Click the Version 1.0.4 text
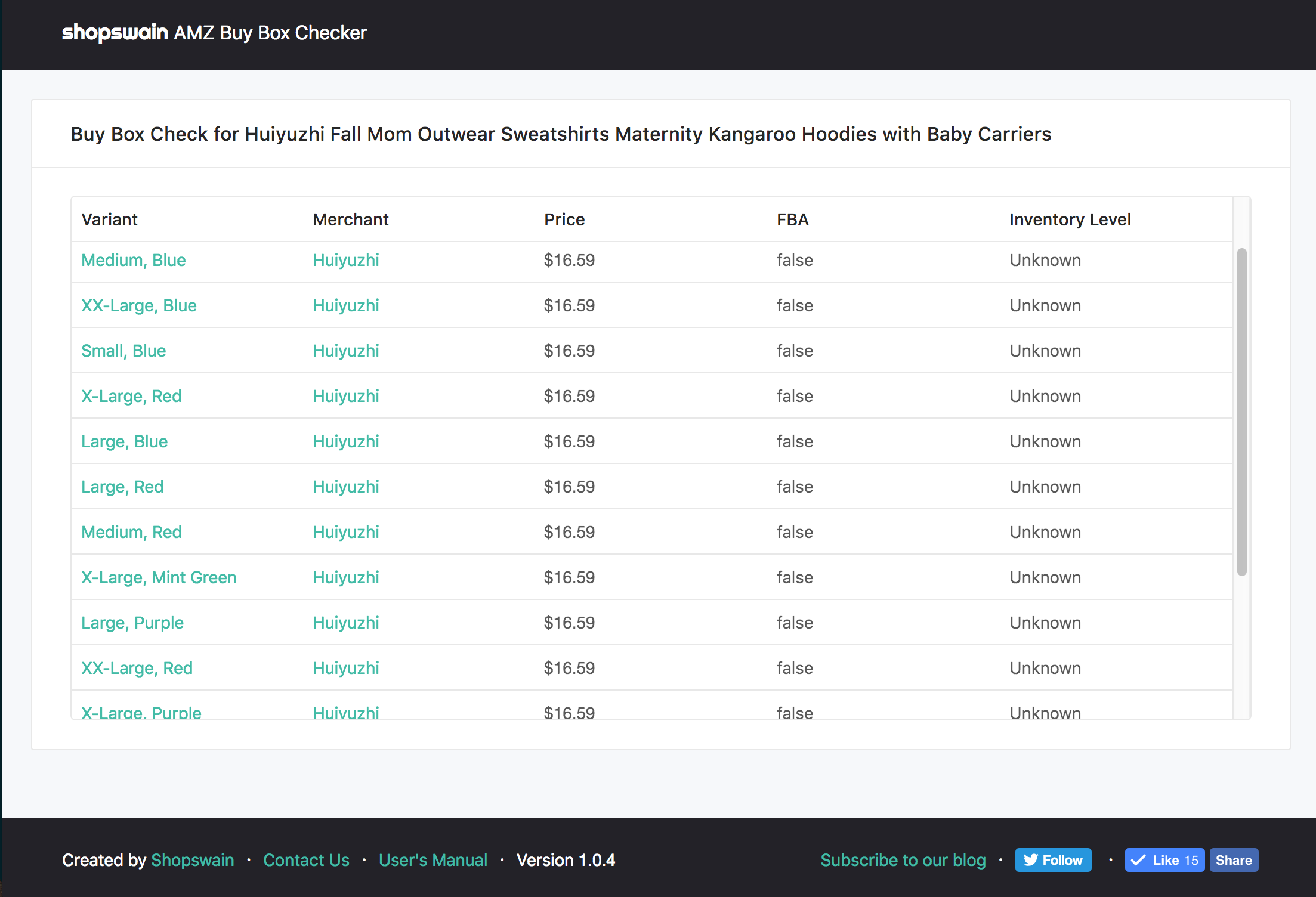Viewport: 1316px width, 897px height. (566, 860)
